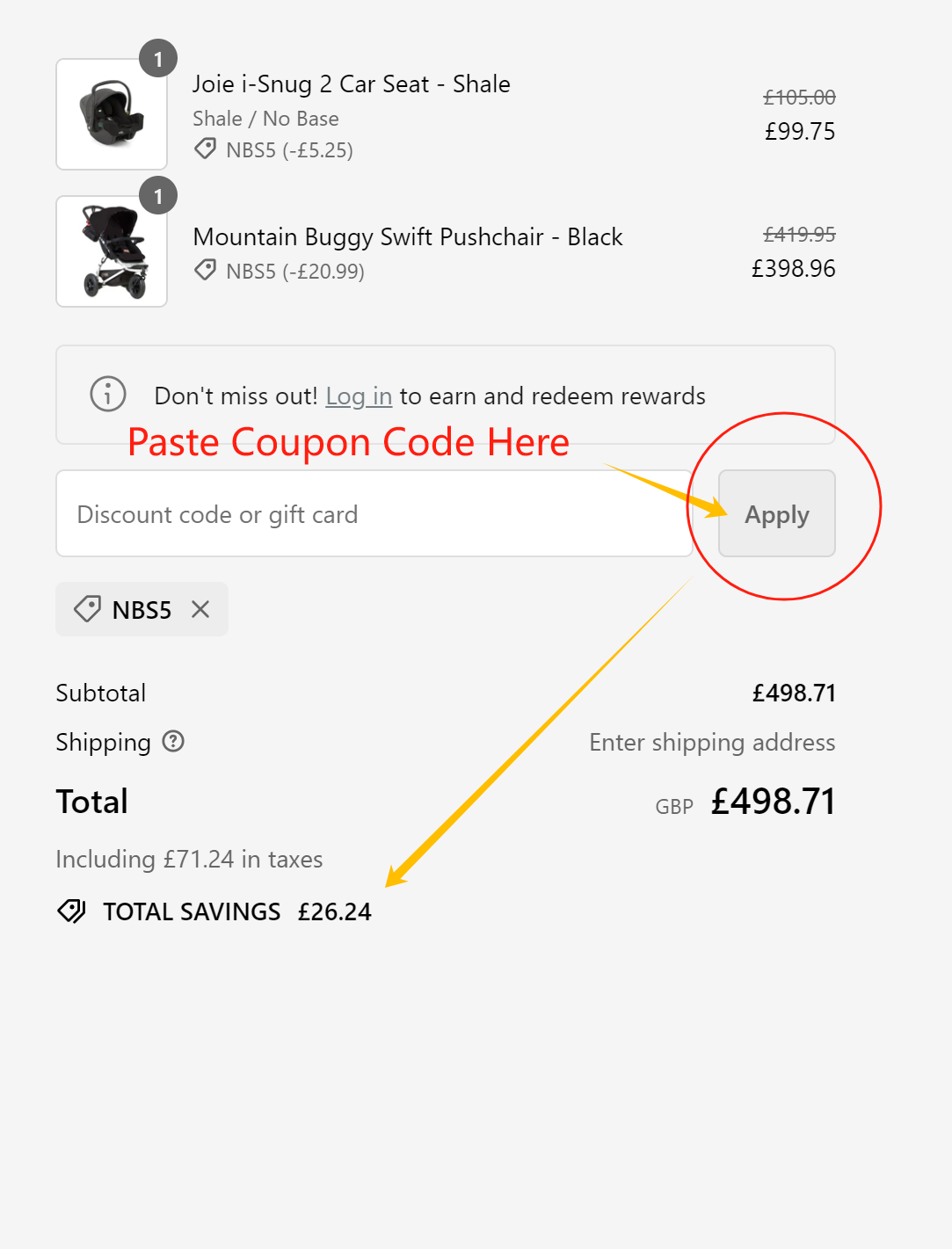Open the Shipping help question mark icon
This screenshot has height=1249, width=952.
pos(174,742)
